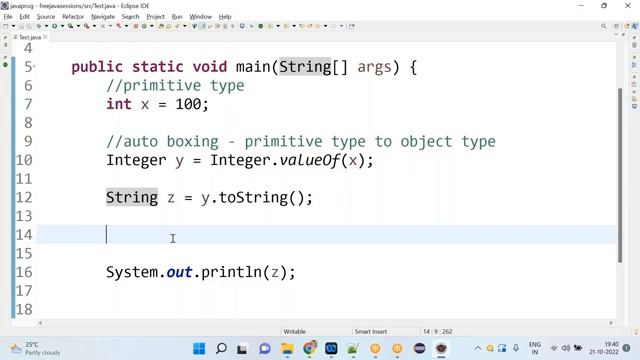Click the Open export arrow toolbar icon
640x360 pixels.
click(352, 26)
